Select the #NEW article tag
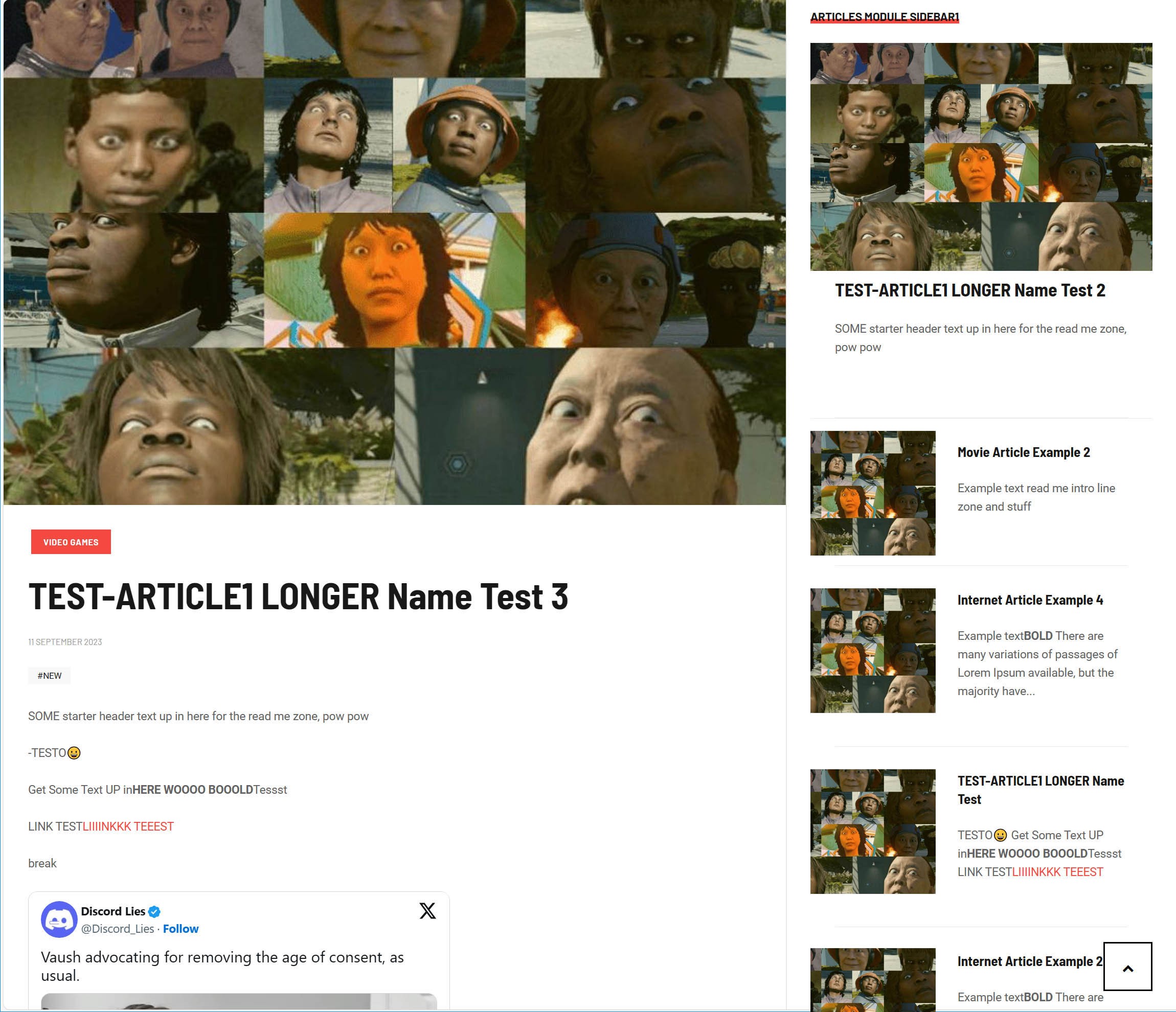This screenshot has height=1012, width=1176. point(50,676)
